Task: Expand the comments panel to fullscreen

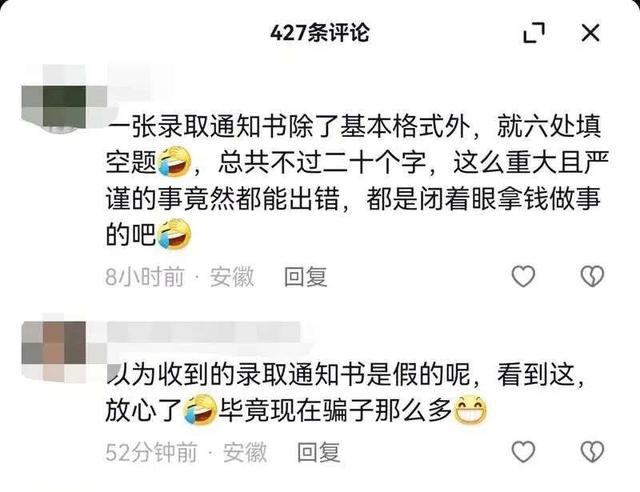Action: pos(534,33)
